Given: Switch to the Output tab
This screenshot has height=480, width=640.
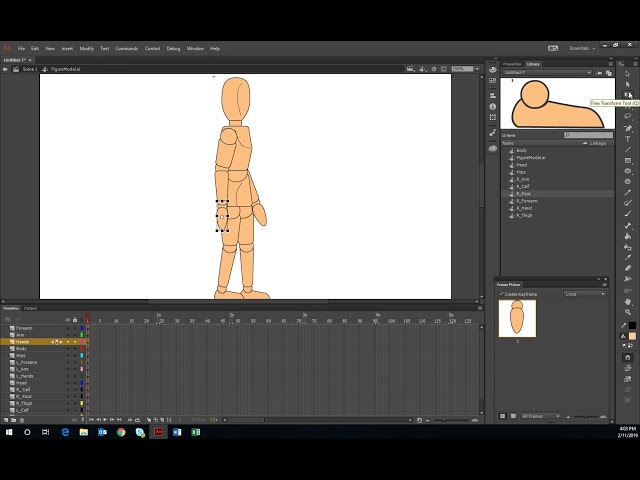Looking at the screenshot, I should point(30,308).
